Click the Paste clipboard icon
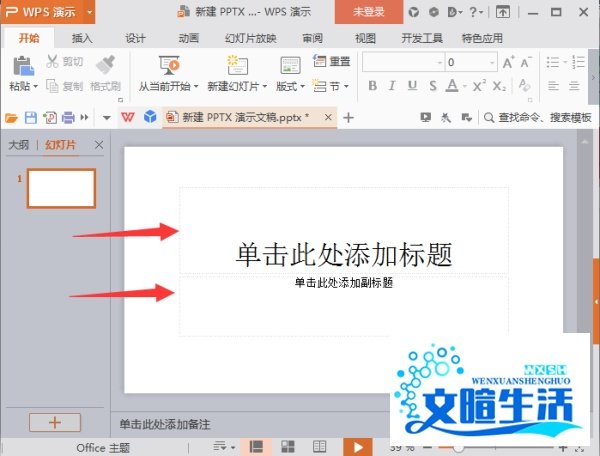600x456 pixels. tap(23, 65)
